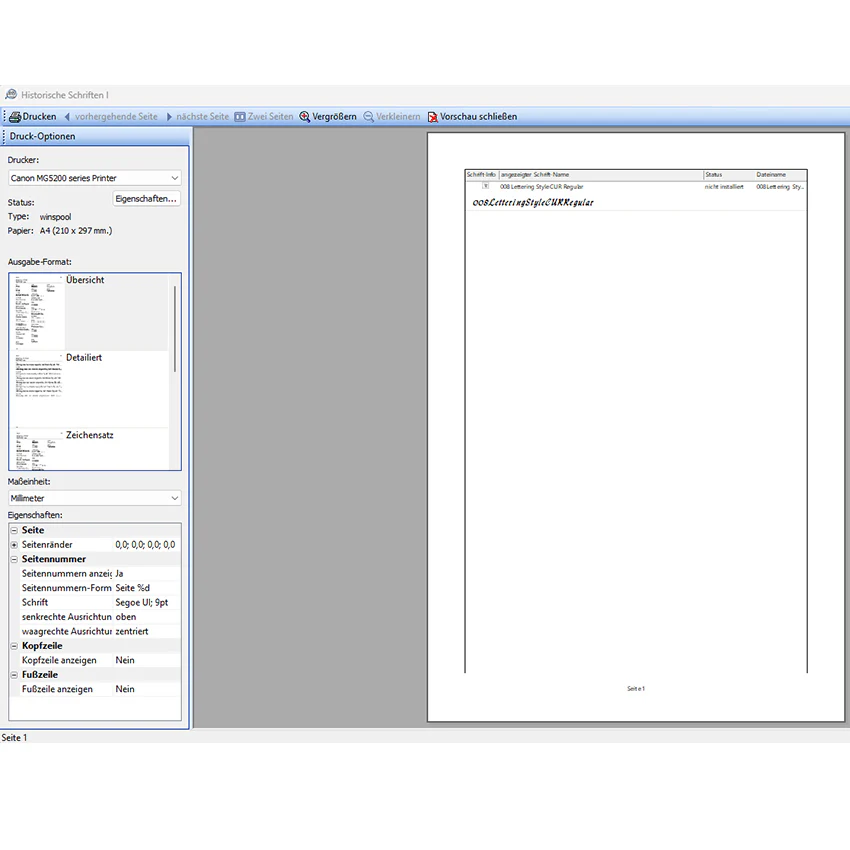The image size is (850, 850).
Task: Click the Vergrößern magnifier icon
Action: 305,117
